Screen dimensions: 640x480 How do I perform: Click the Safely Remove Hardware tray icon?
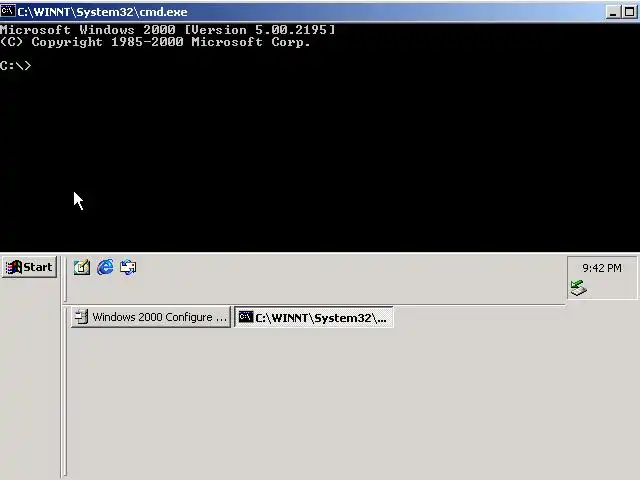578,288
